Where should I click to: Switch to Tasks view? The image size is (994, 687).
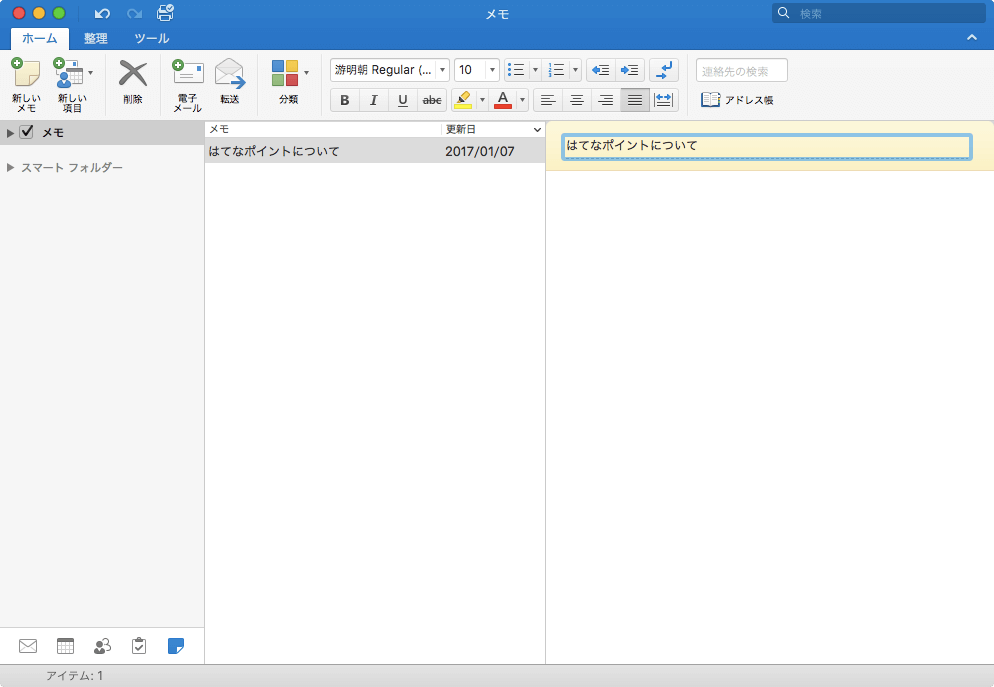(139, 646)
